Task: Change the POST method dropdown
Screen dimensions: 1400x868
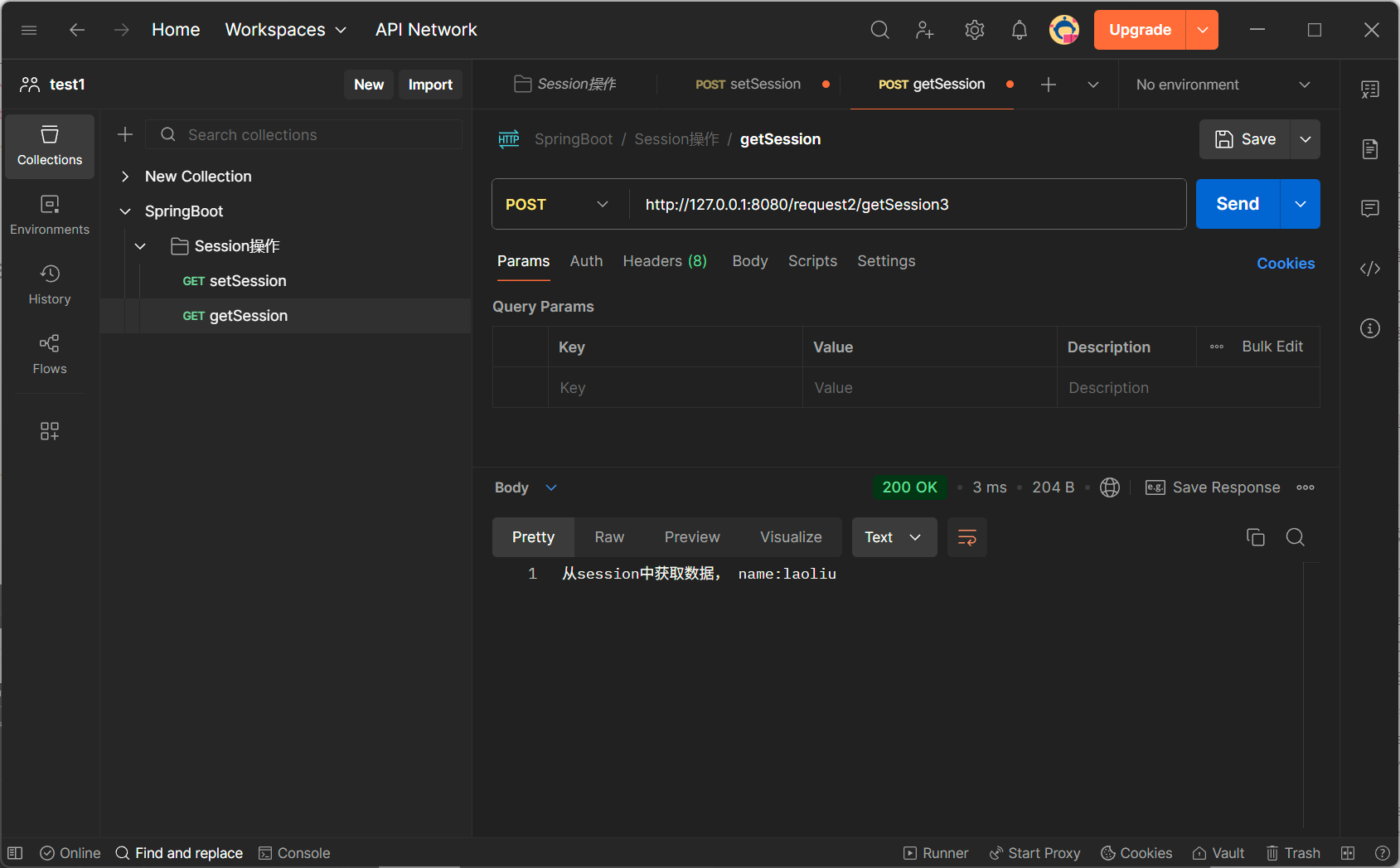Action: (x=558, y=204)
